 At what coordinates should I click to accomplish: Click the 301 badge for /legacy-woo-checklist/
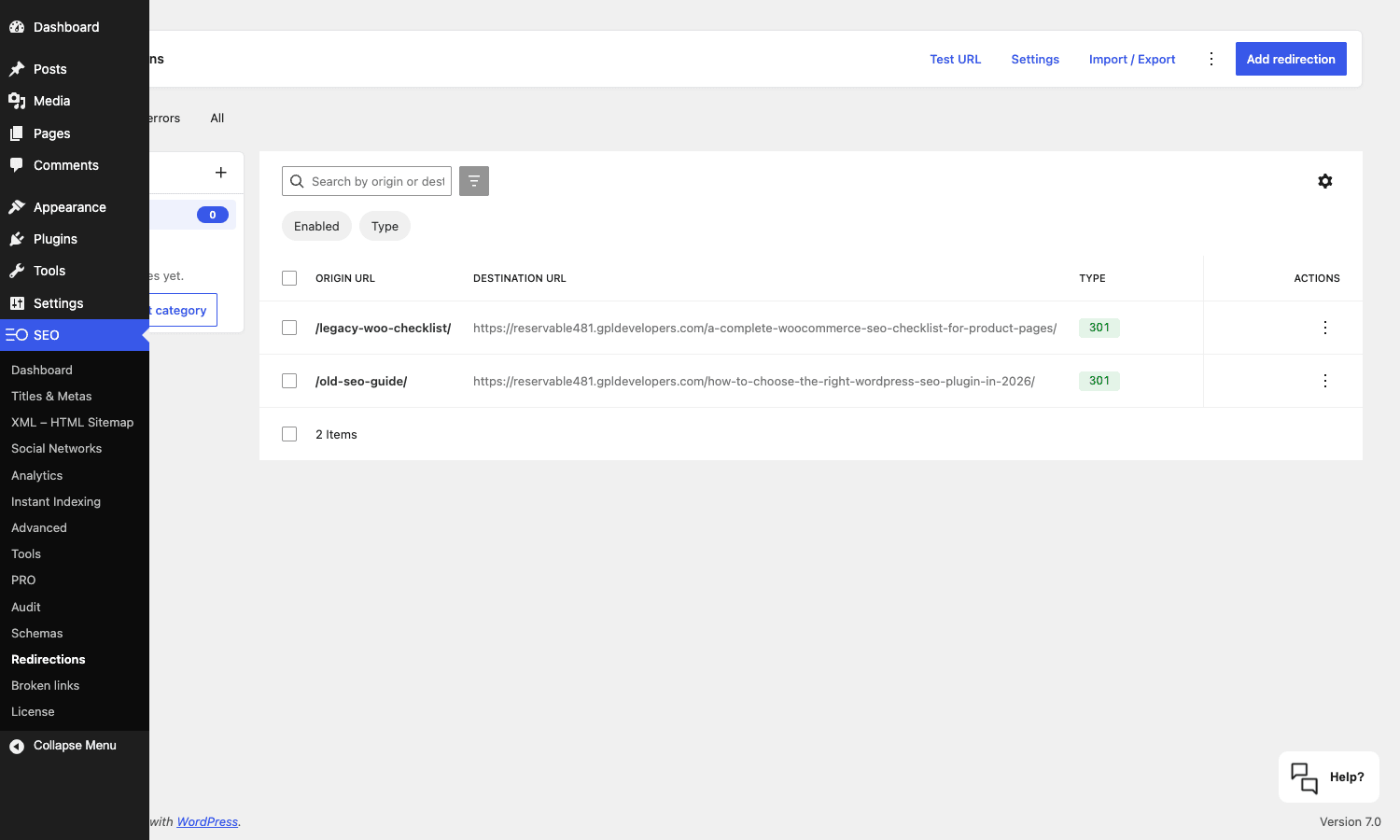point(1099,328)
